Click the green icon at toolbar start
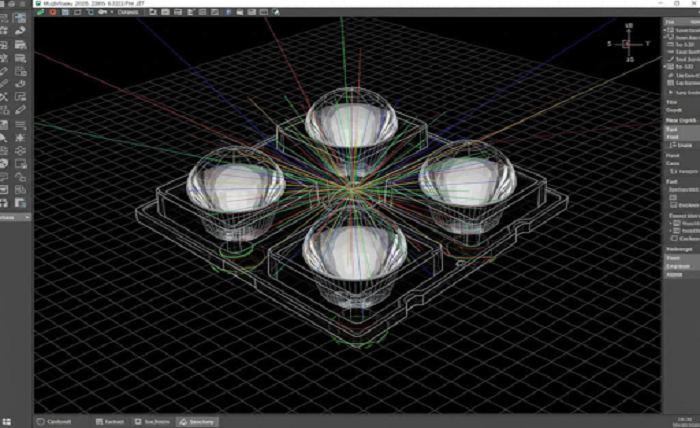The image size is (700, 428). (x=41, y=12)
